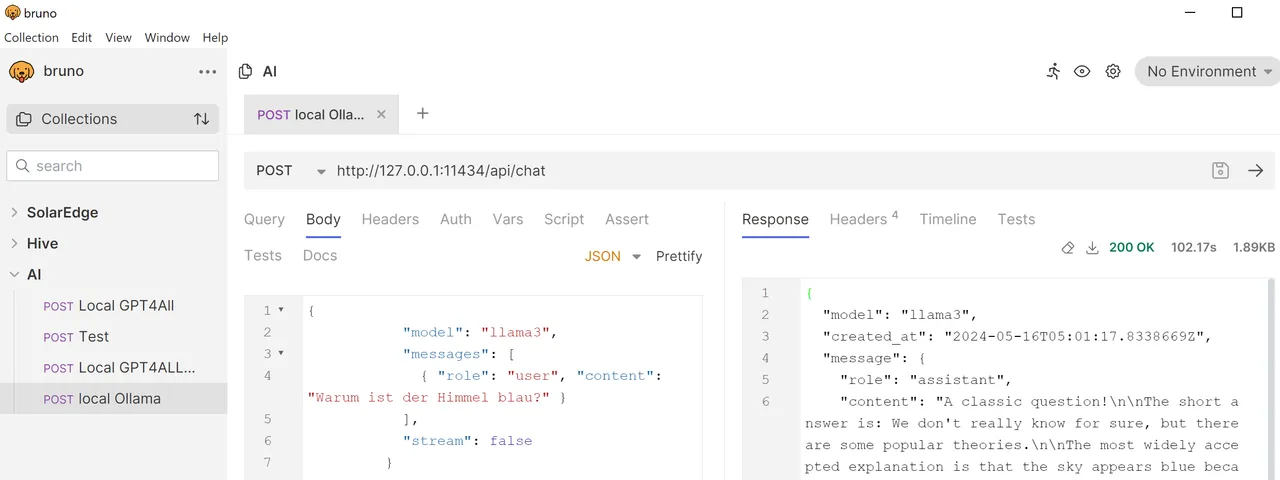The image size is (1280, 480).
Task: Open the Edit menu
Action: (x=82, y=37)
